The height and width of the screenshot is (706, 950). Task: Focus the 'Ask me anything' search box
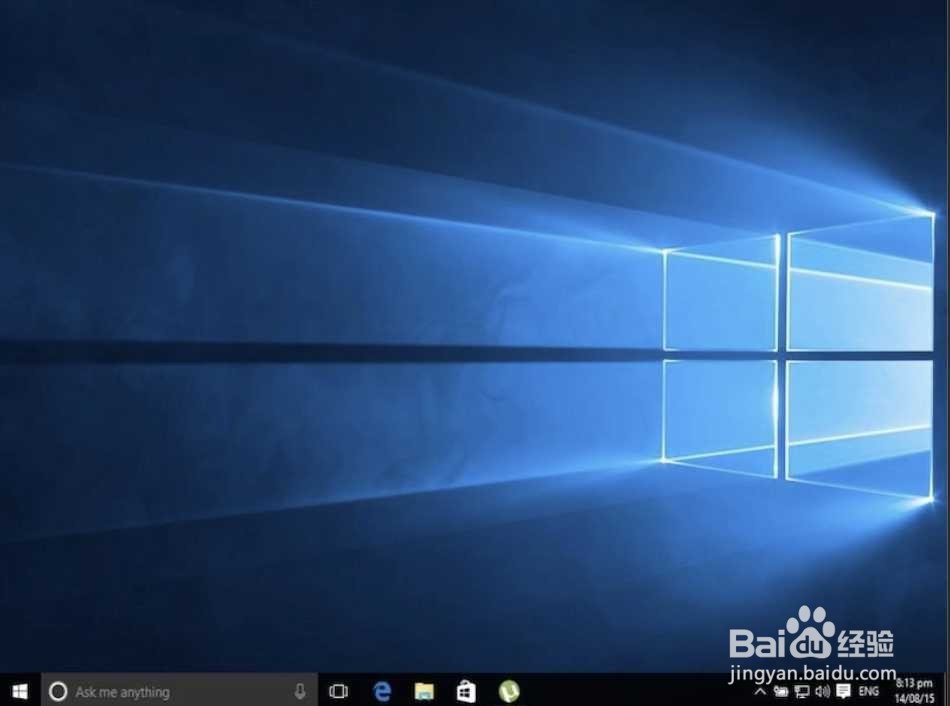point(179,691)
